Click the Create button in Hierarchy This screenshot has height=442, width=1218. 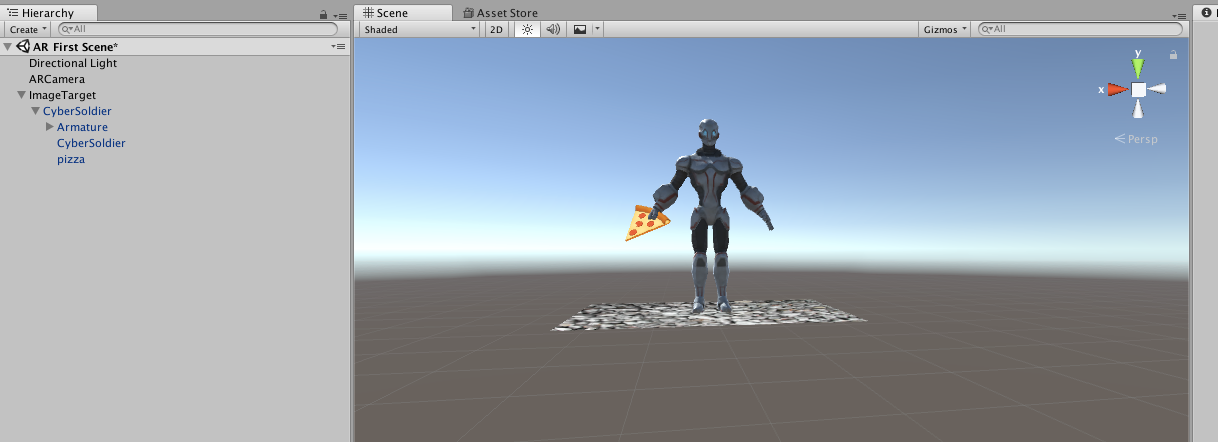click(x=27, y=30)
